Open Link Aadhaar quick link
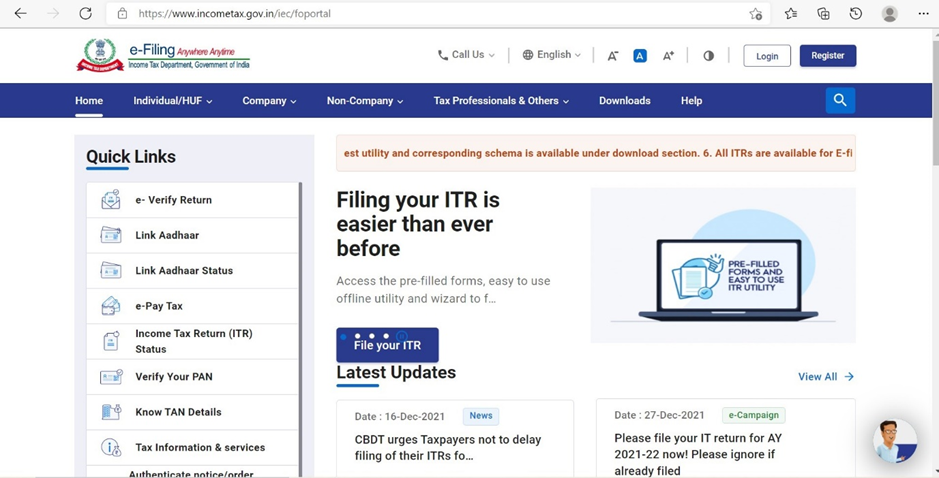This screenshot has height=478, width=939. [x=192, y=235]
